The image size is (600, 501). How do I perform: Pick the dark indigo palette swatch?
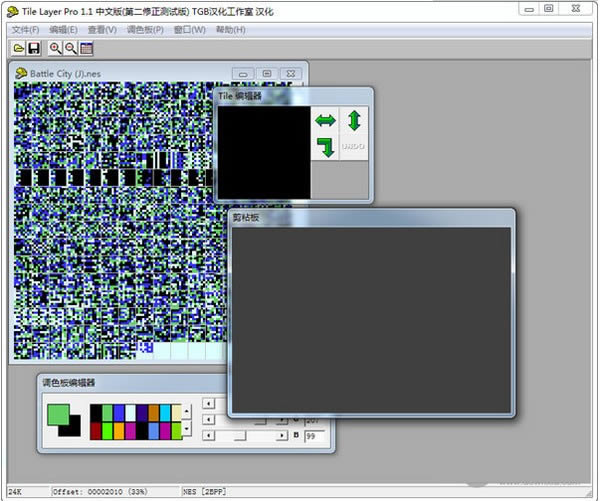[142, 413]
